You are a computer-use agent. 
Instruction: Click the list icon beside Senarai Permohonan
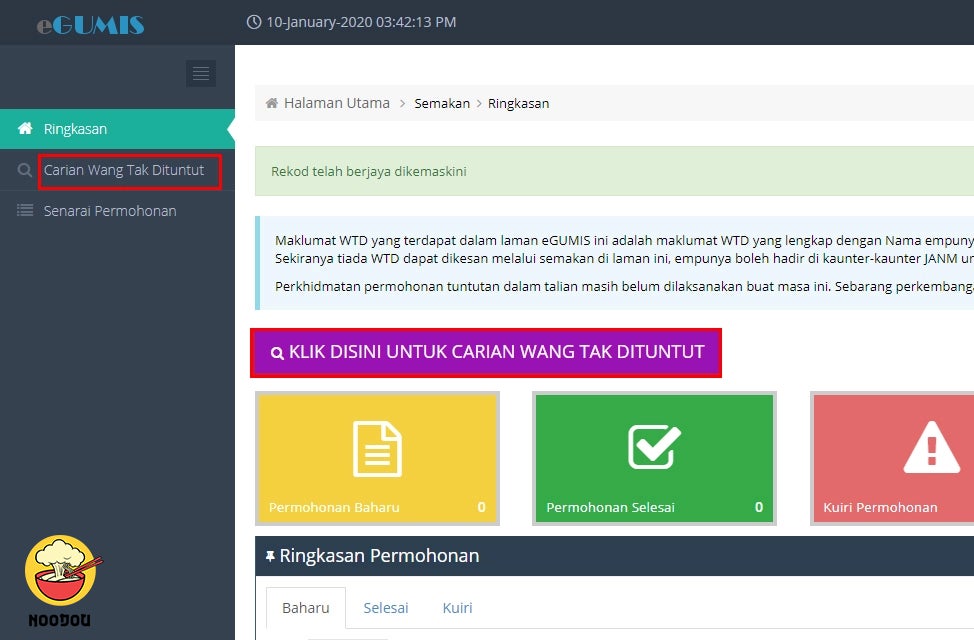(x=25, y=211)
